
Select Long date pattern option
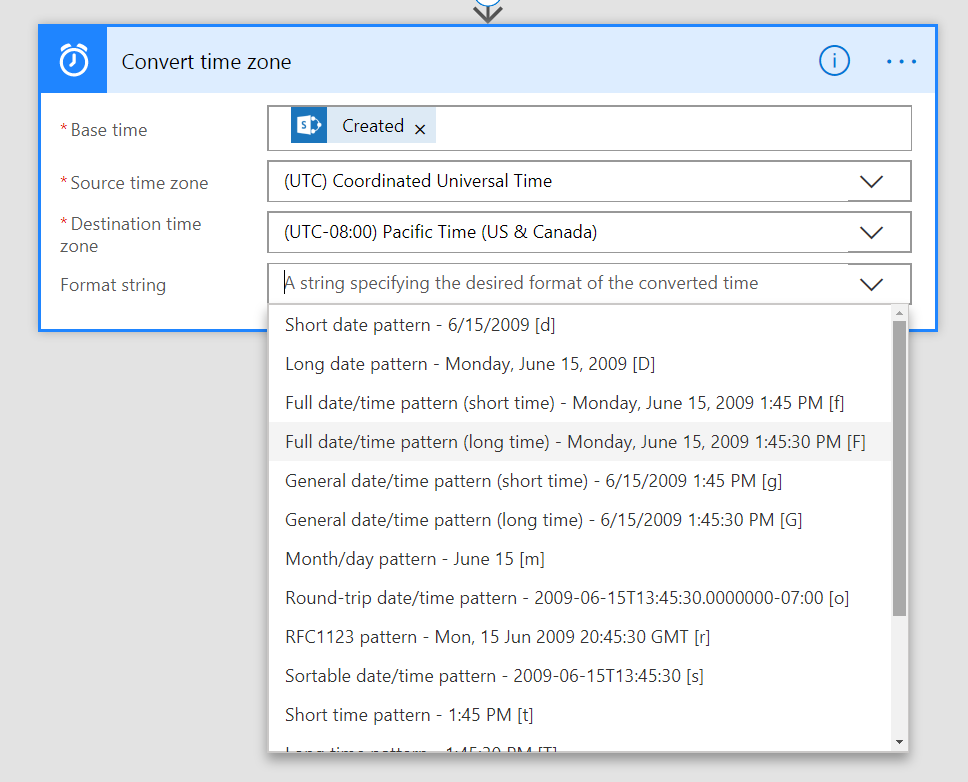coord(470,364)
